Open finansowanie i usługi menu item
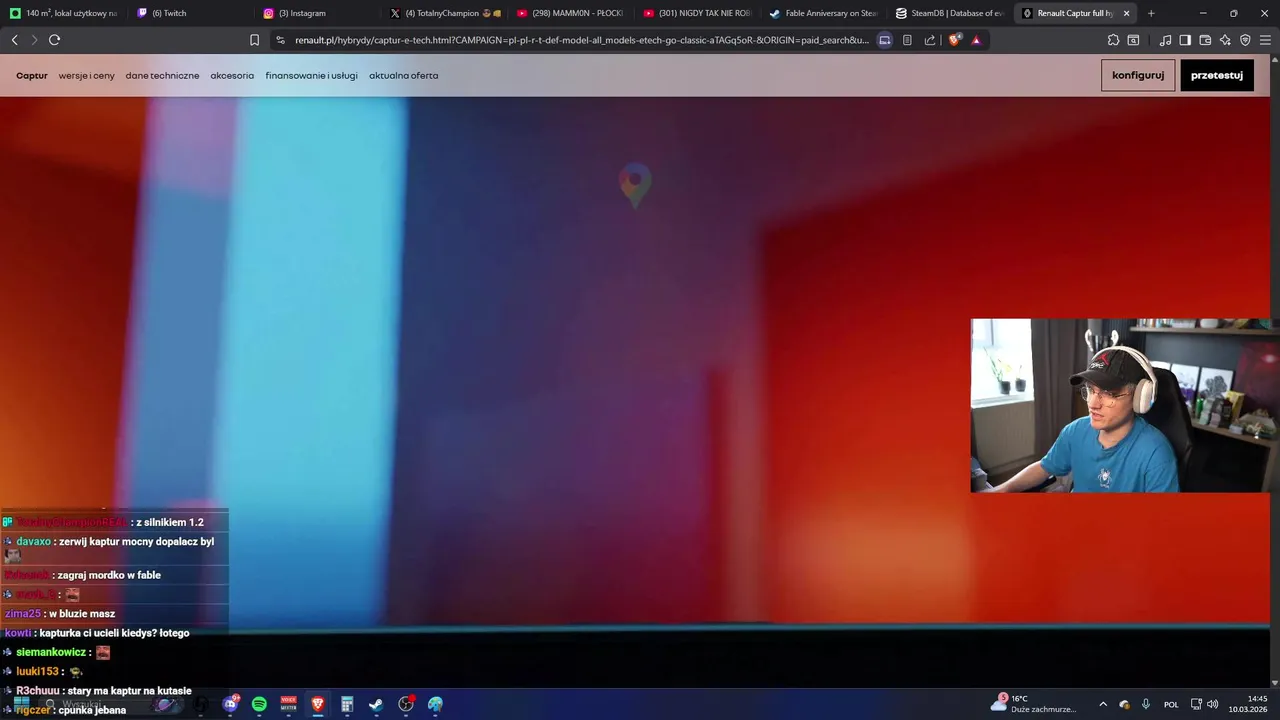Viewport: 1280px width, 720px height. click(311, 76)
